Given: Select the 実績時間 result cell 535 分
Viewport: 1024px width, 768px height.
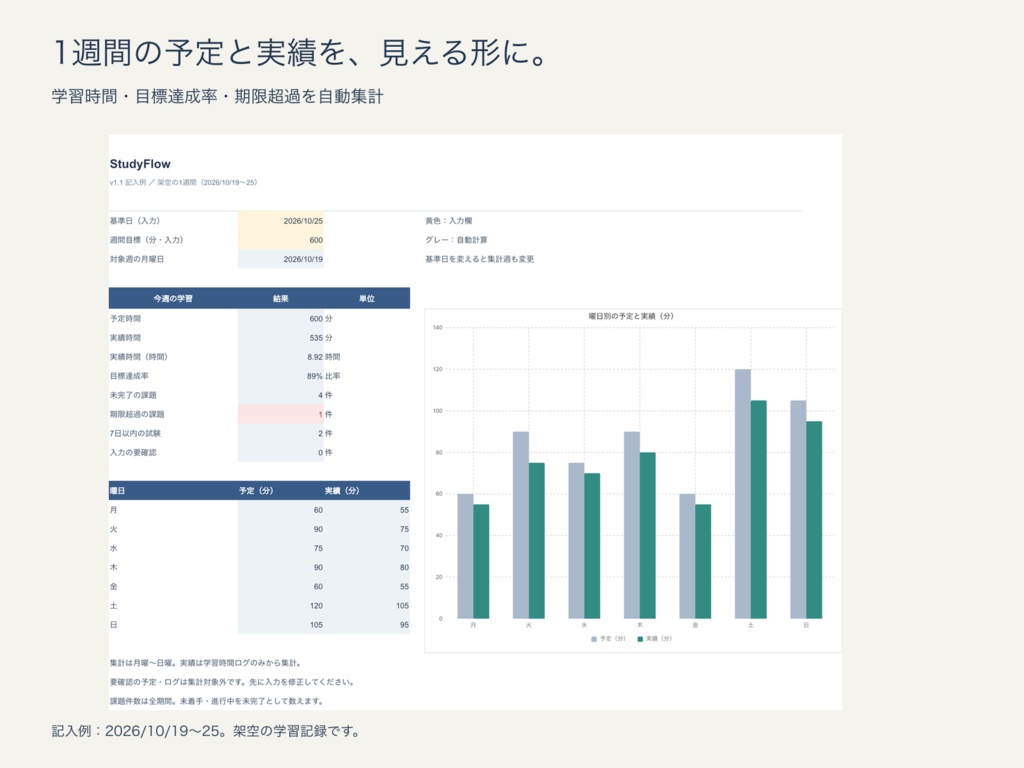Looking at the screenshot, I should pos(281,338).
